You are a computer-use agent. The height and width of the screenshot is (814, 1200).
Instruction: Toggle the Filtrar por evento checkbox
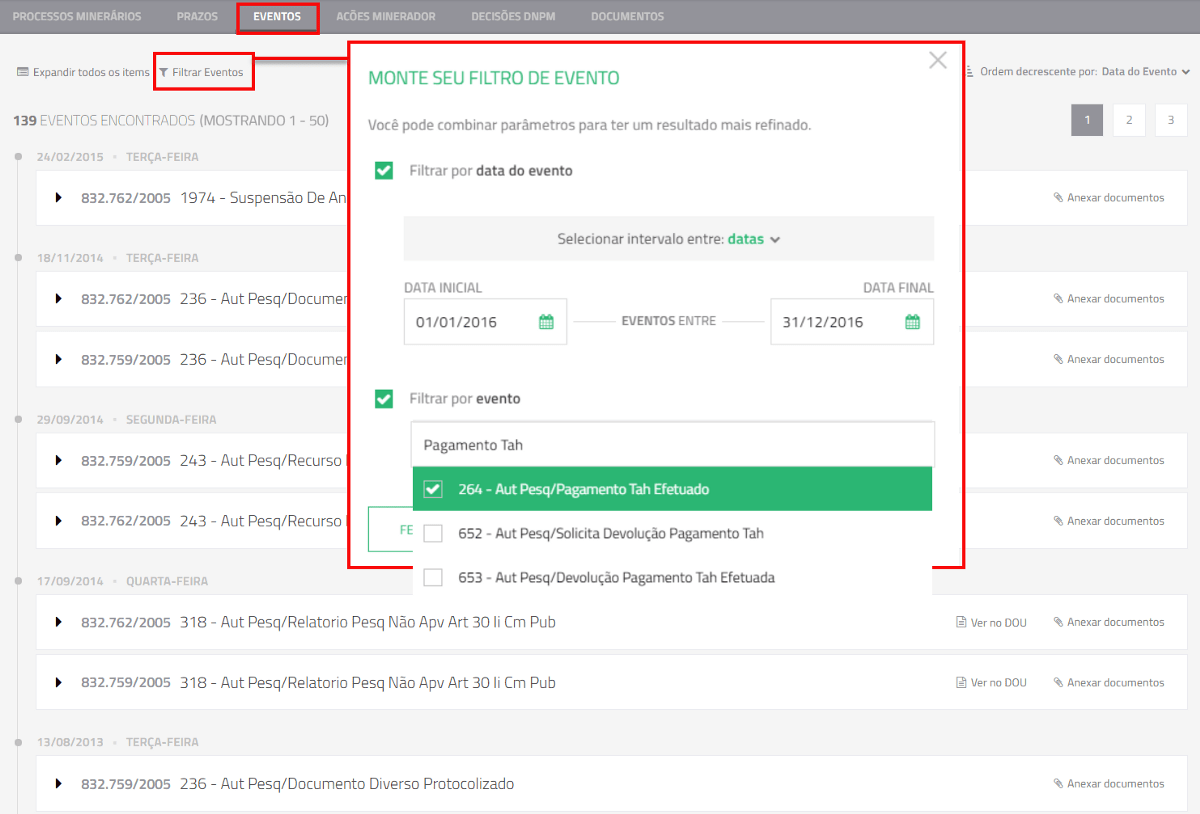383,399
